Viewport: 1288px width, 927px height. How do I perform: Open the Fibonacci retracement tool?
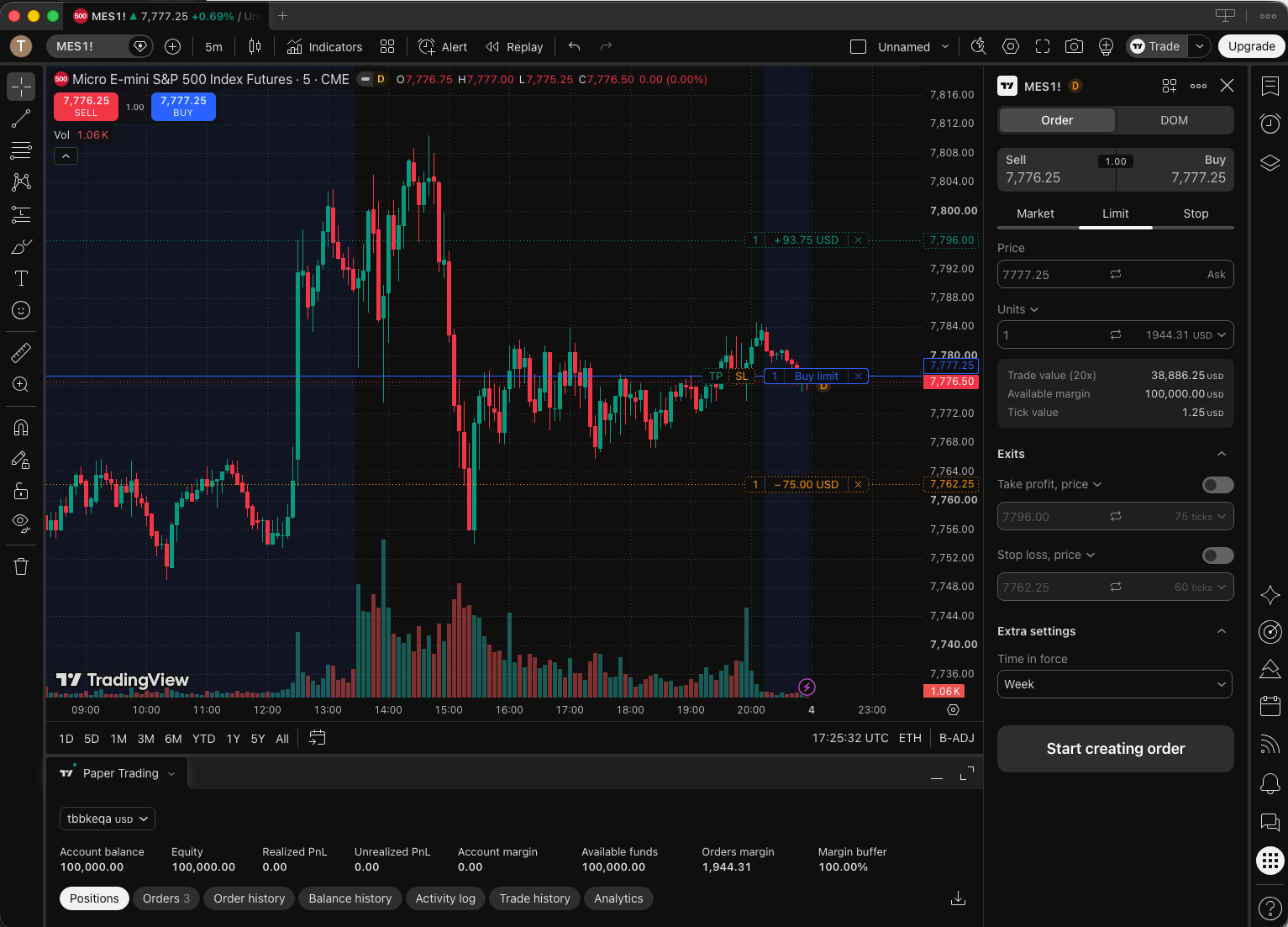[x=21, y=150]
